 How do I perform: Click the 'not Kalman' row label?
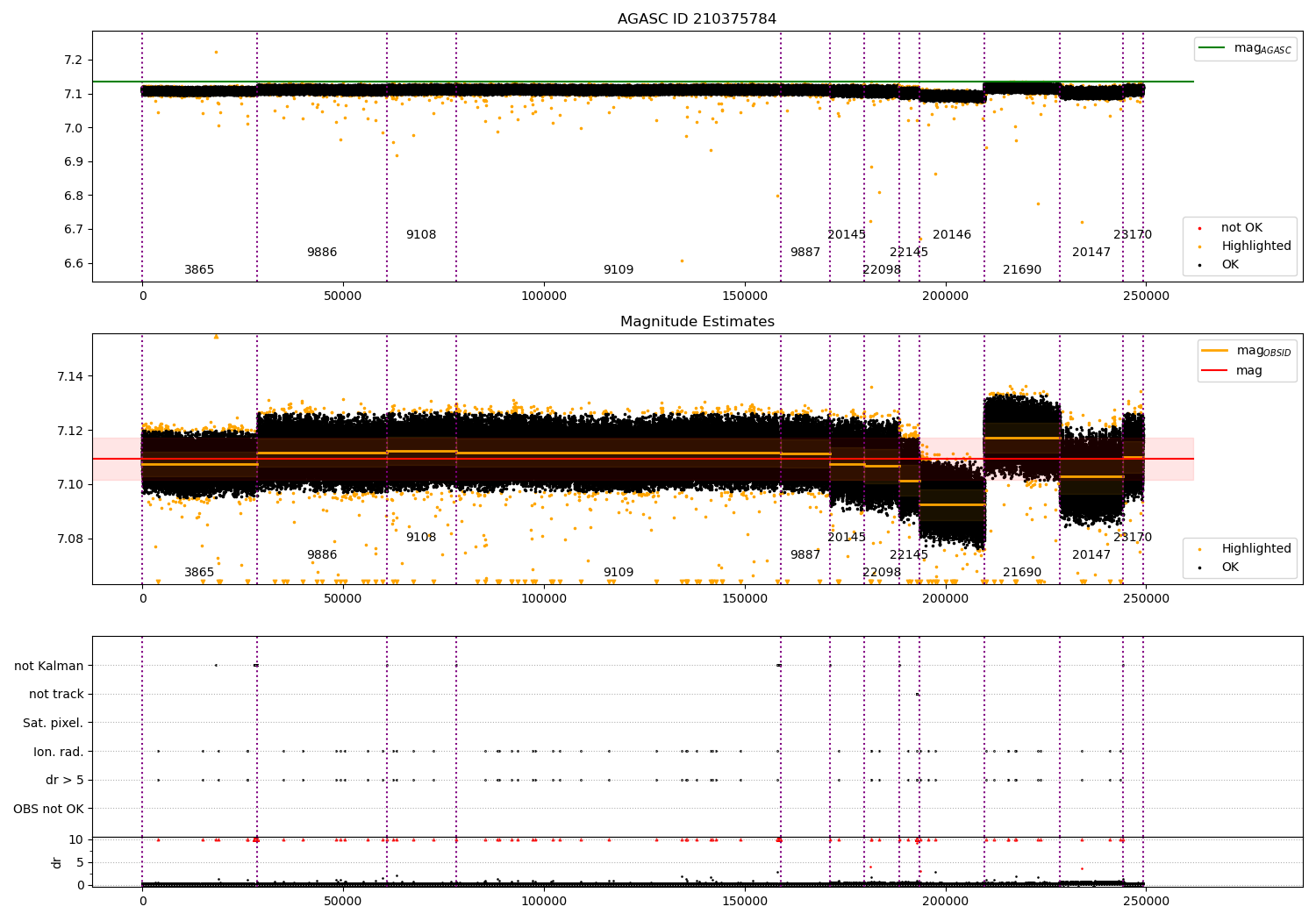tap(49, 666)
